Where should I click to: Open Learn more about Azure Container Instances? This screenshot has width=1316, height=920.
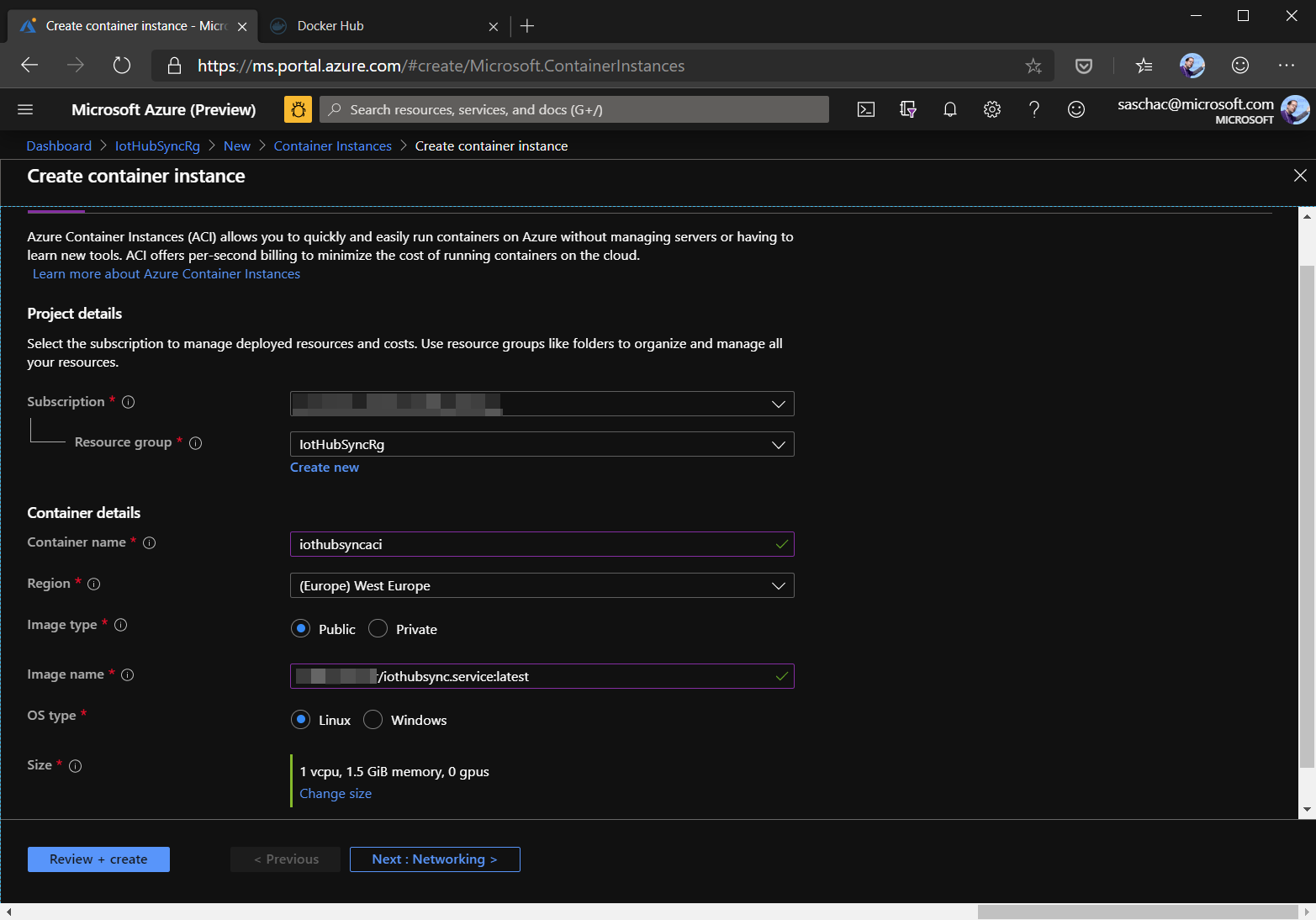(166, 274)
